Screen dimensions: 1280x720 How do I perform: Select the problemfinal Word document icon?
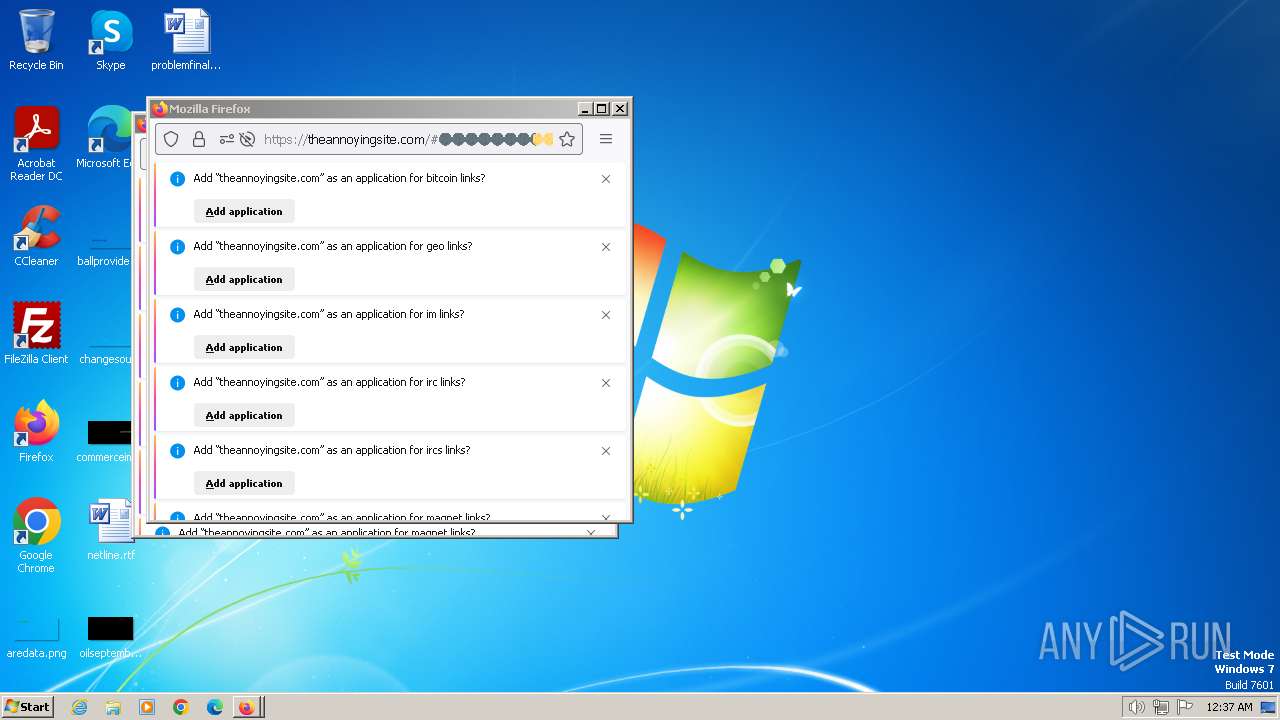tap(186, 40)
